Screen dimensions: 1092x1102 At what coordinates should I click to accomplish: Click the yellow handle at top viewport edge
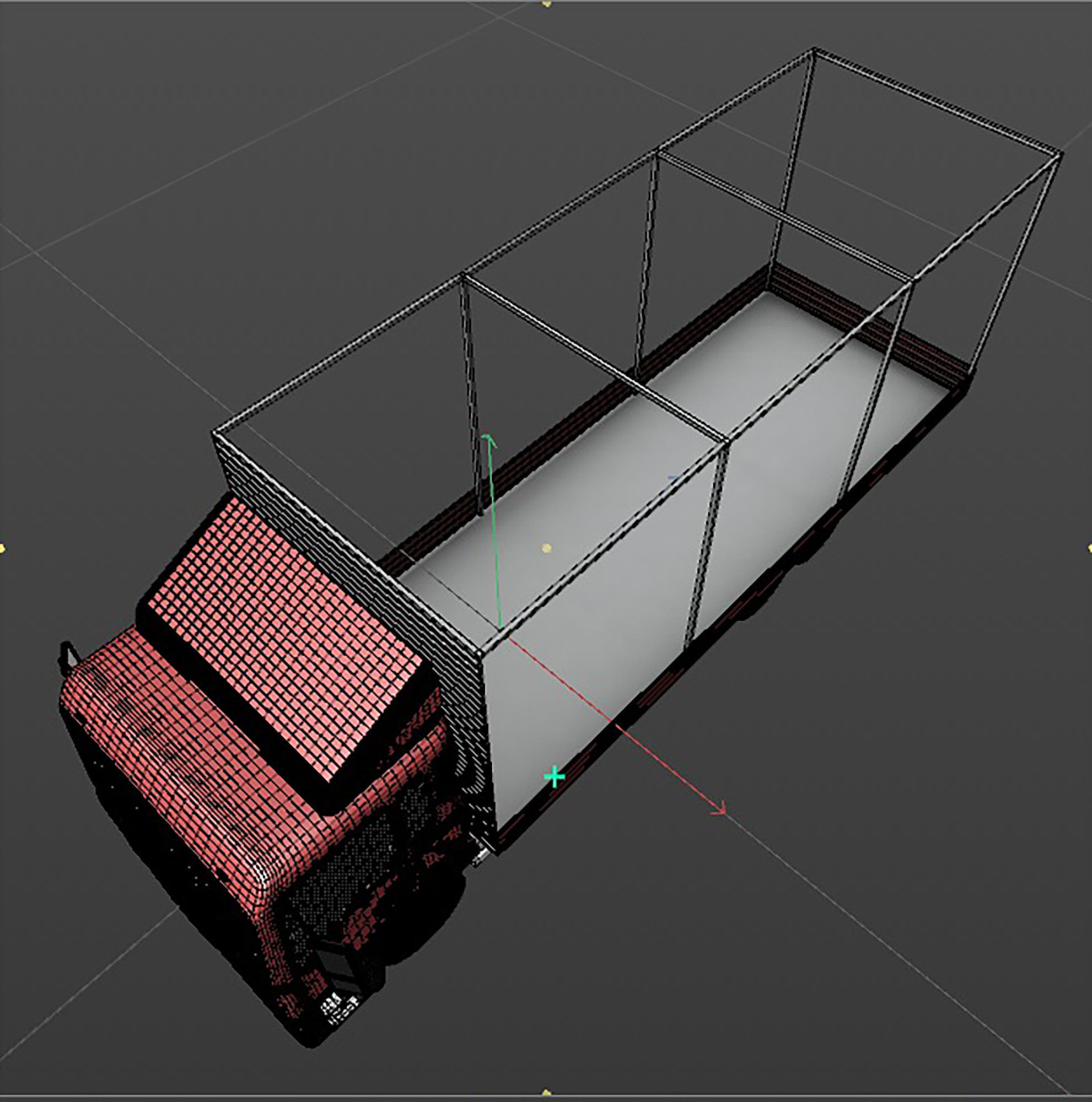coord(547,3)
